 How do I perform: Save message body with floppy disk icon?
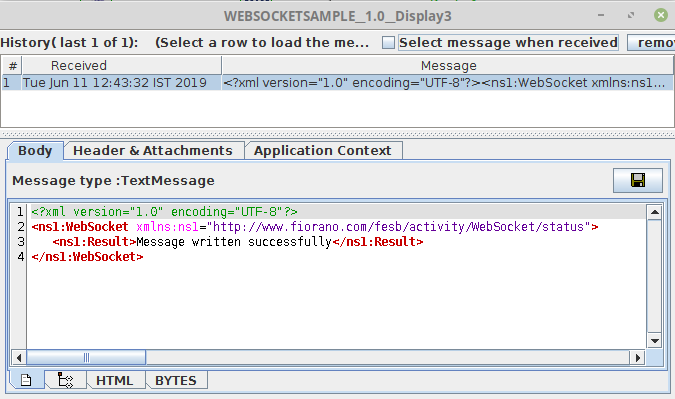(638, 180)
